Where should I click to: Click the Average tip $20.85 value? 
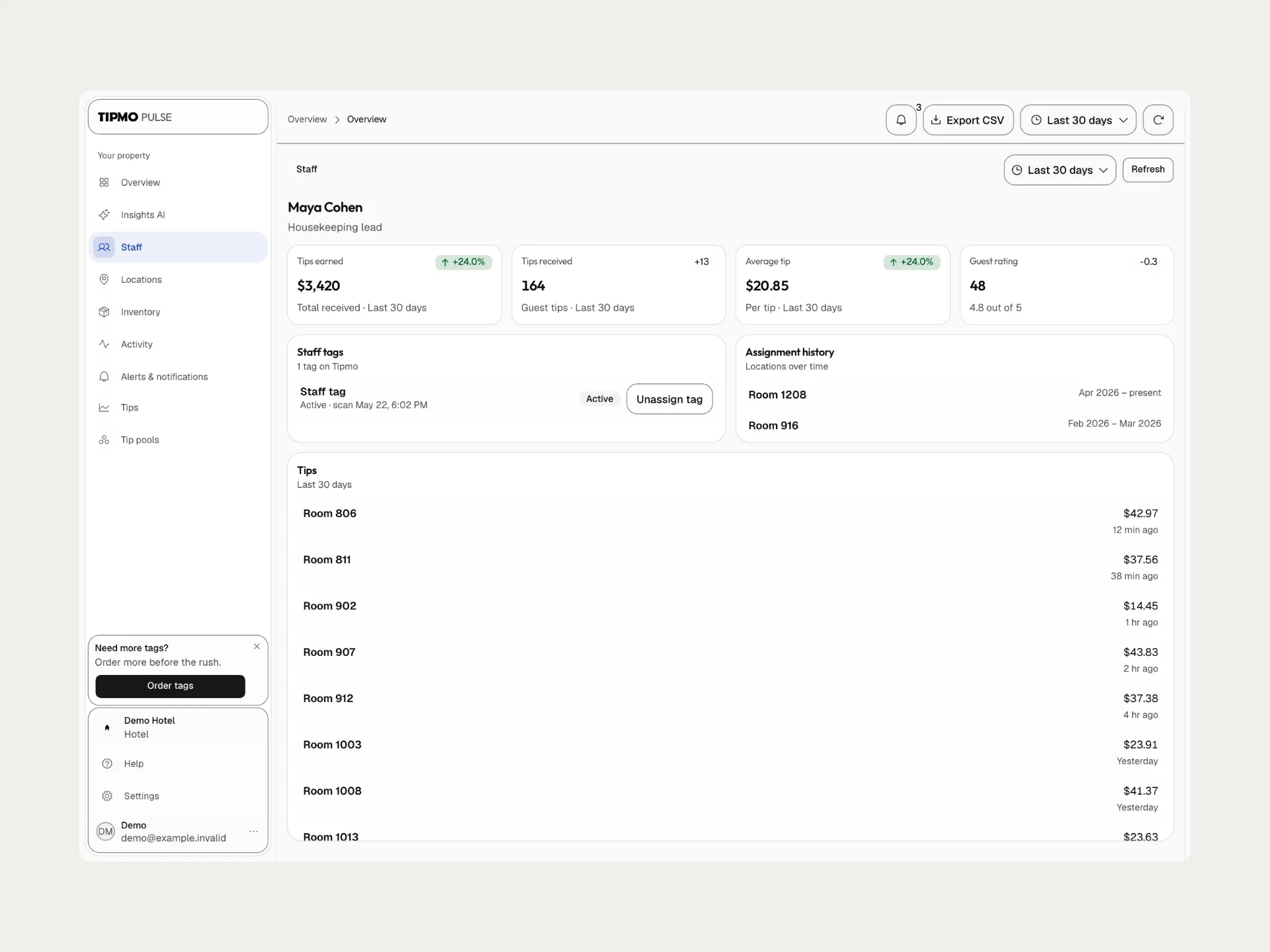pyautogui.click(x=767, y=286)
